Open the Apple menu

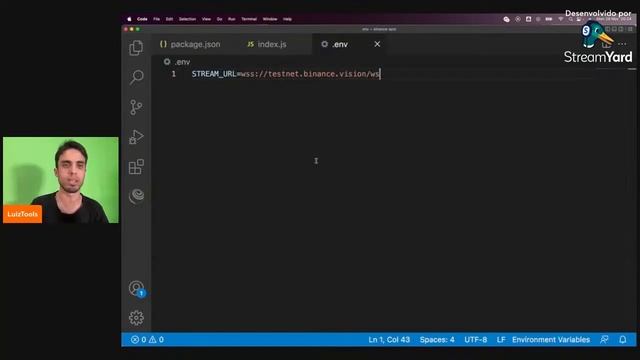click(129, 19)
